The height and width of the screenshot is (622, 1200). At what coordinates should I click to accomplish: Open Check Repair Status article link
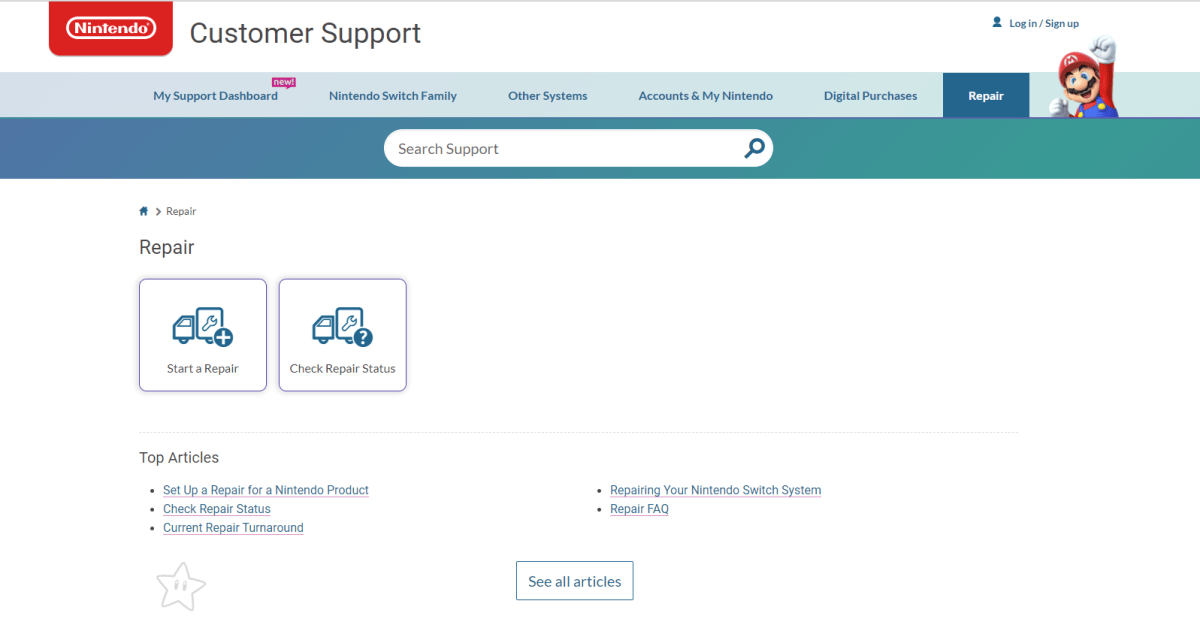click(x=217, y=509)
